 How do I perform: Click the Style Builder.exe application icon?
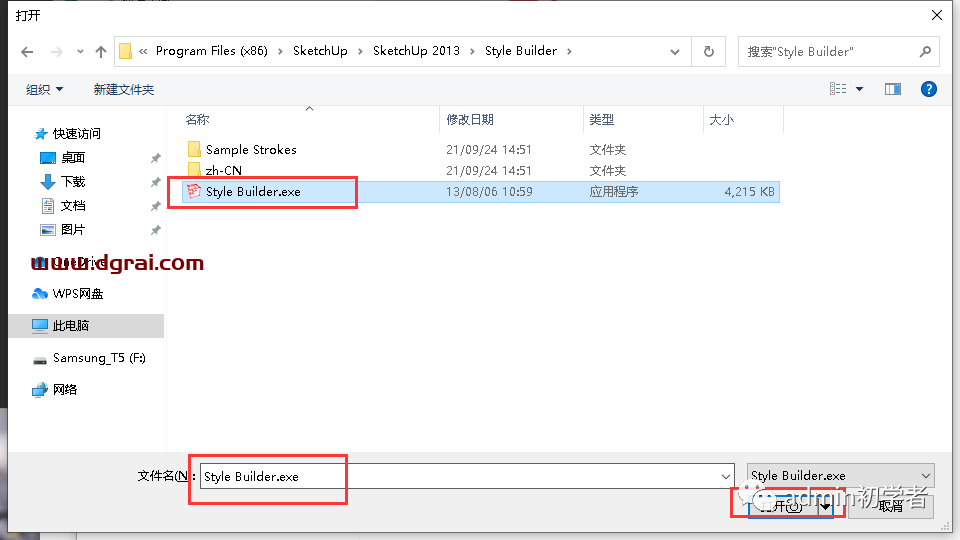194,191
